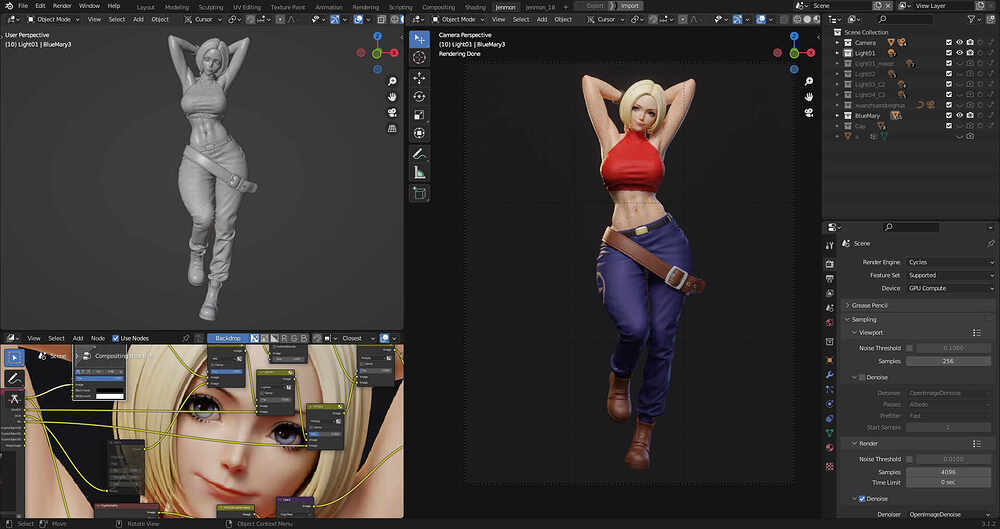The image size is (1000, 529).
Task: Select the Move tool in camera viewport toolbar
Action: pos(419,78)
